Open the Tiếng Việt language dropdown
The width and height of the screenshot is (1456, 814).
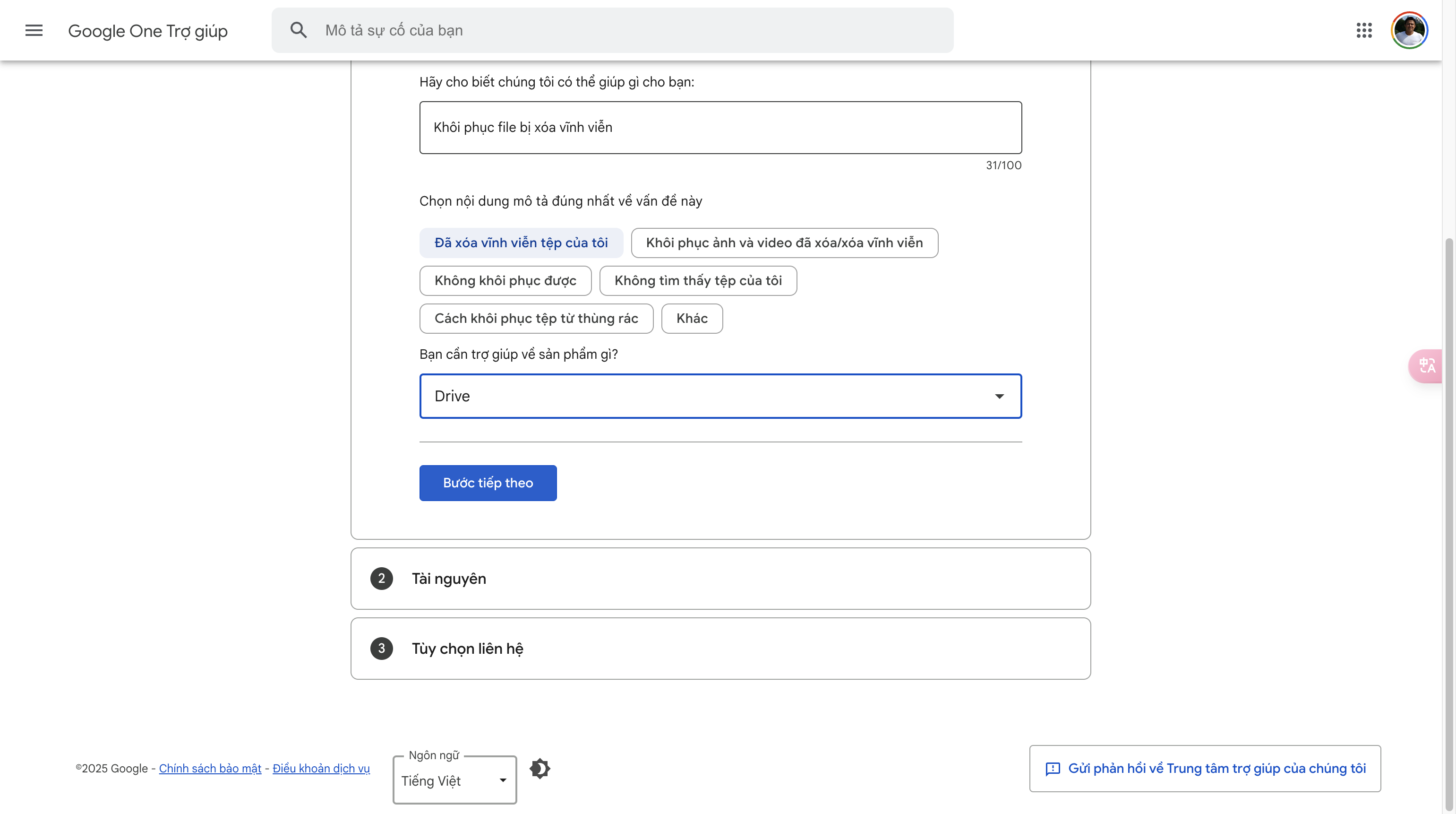pyautogui.click(x=454, y=780)
